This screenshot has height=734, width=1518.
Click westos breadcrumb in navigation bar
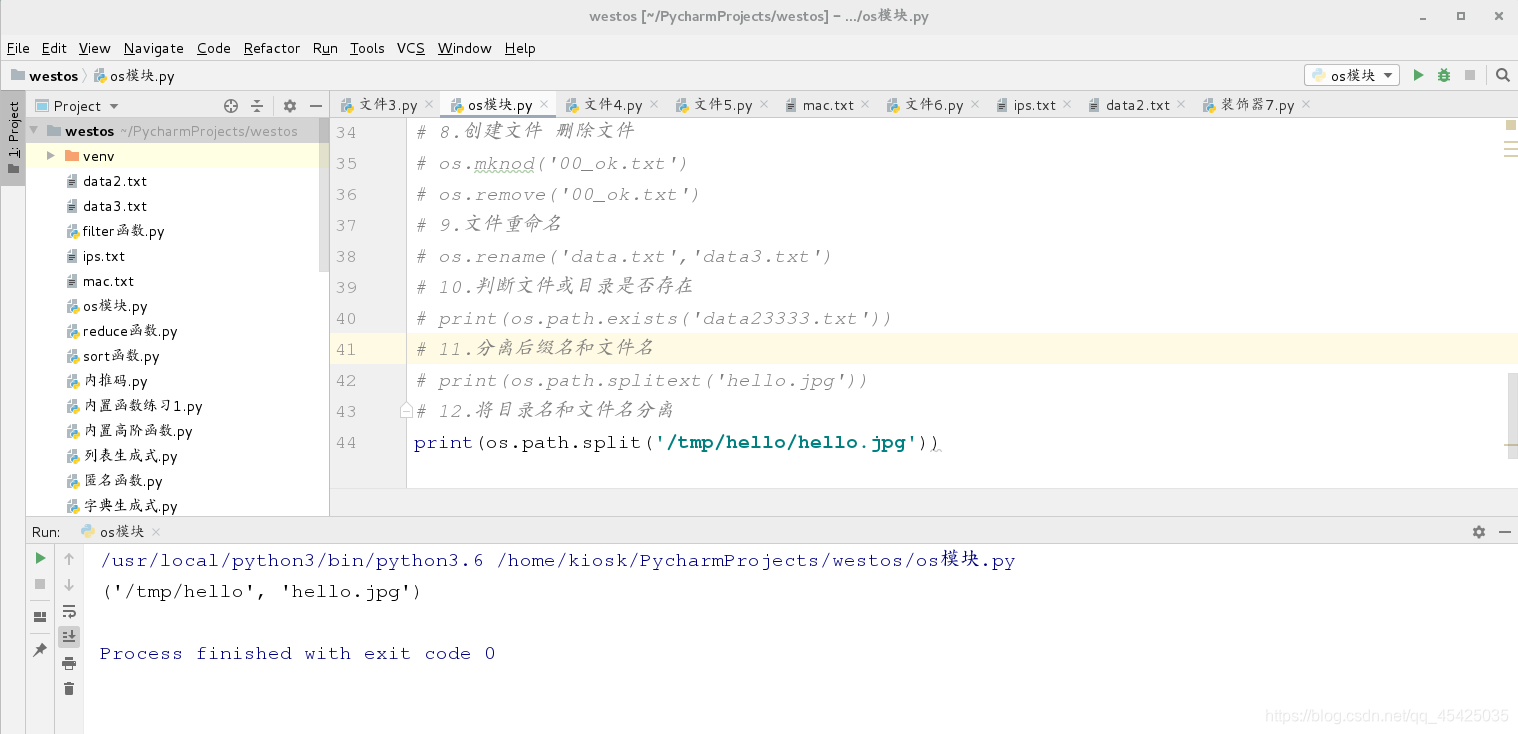[44, 76]
